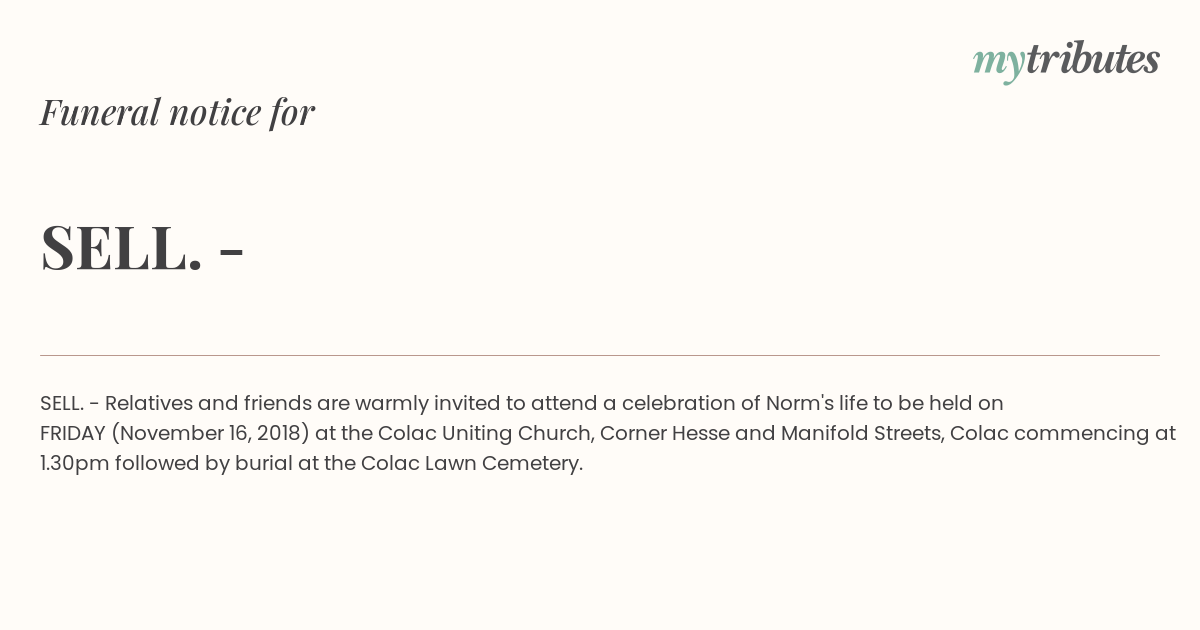Click the mytributes logo
Screen dimensions: 1200x630
tap(1066, 61)
